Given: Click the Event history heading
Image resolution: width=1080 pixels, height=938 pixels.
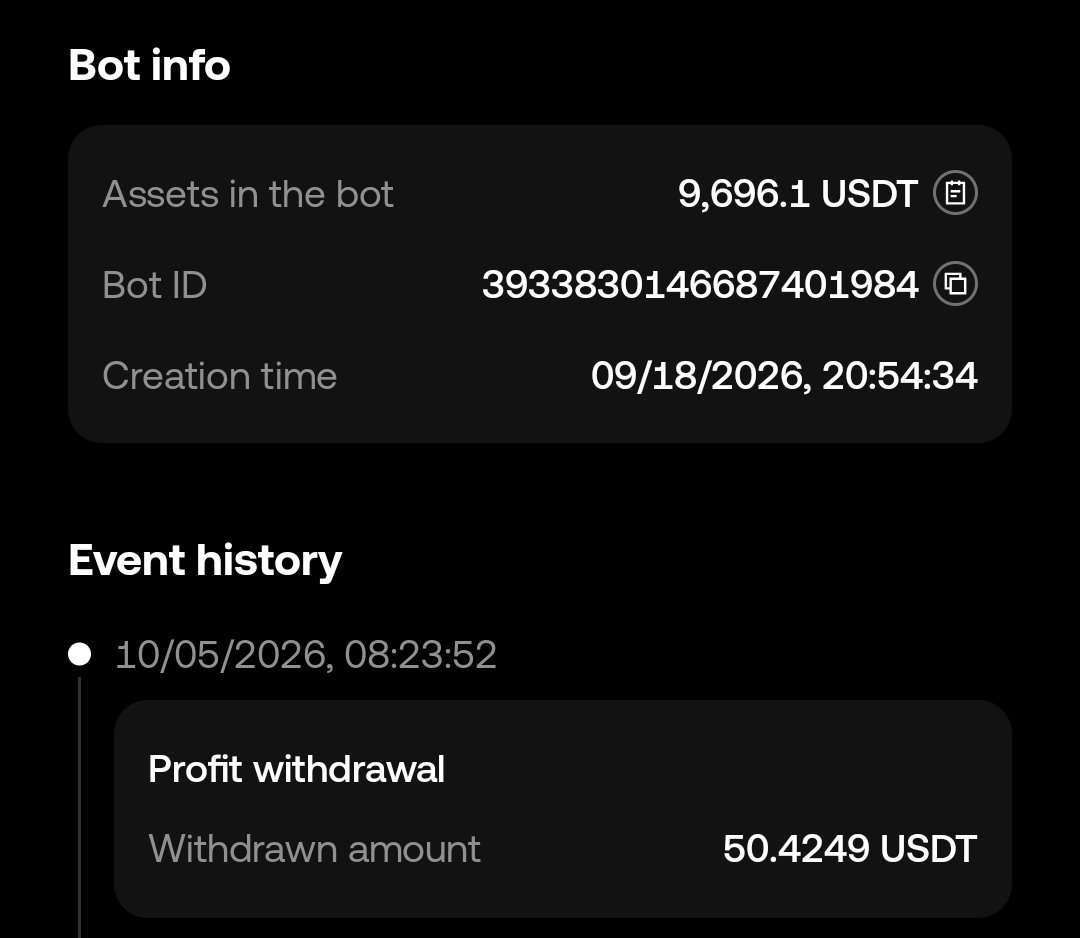Looking at the screenshot, I should coord(205,561).
